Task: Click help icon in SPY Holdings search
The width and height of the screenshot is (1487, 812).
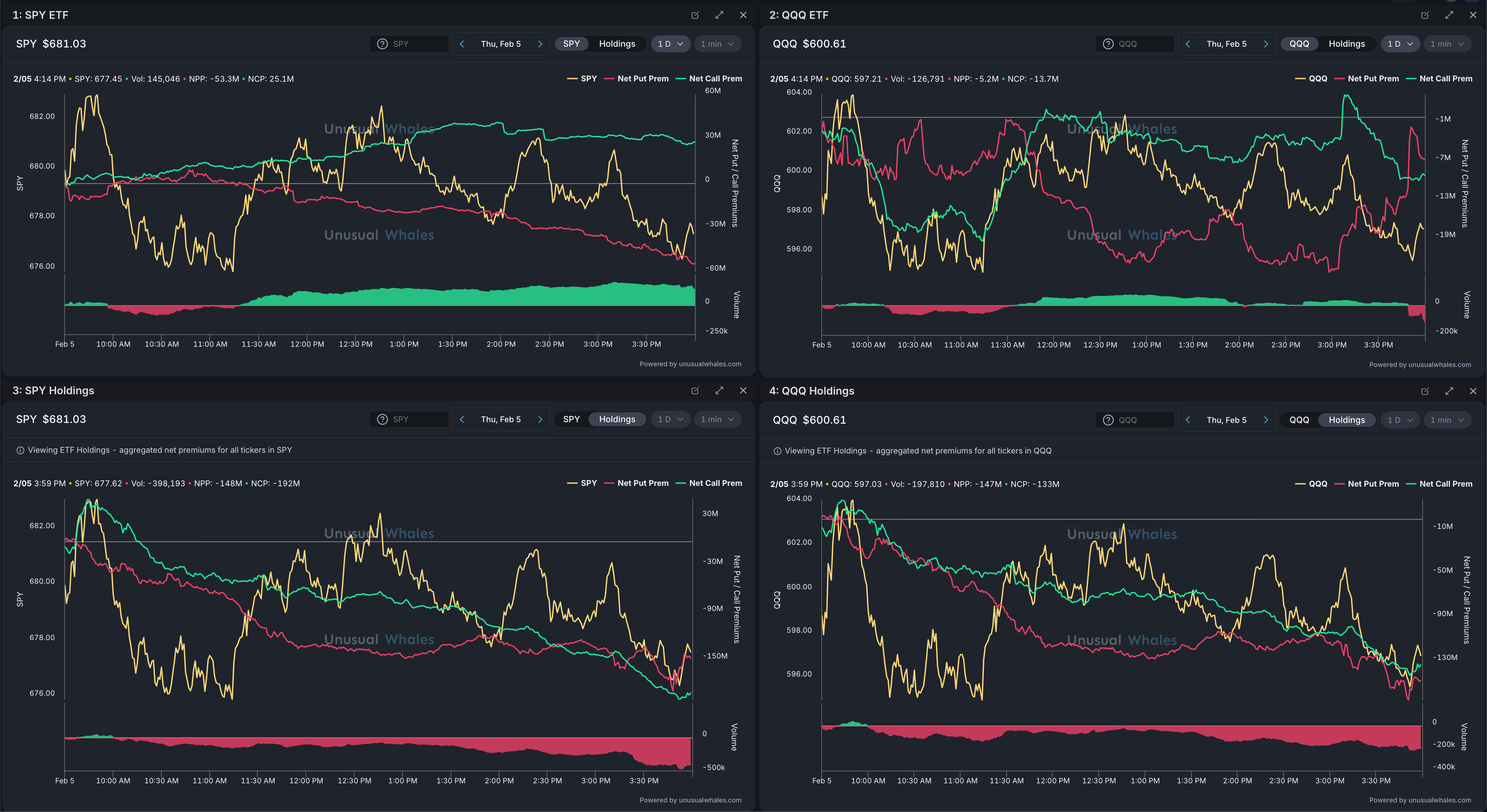Action: coord(382,420)
